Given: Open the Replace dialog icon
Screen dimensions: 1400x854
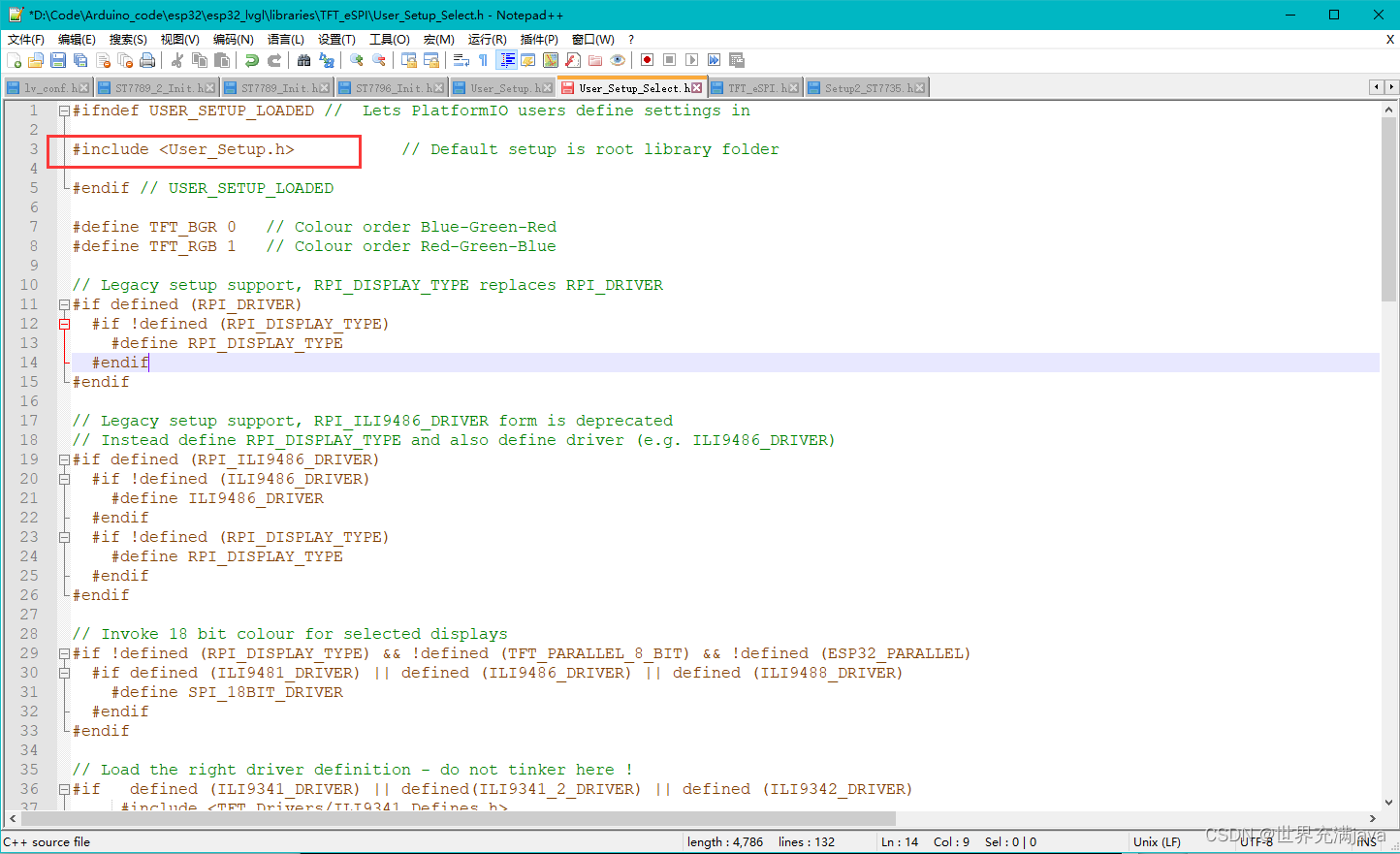Looking at the screenshot, I should coord(327,60).
